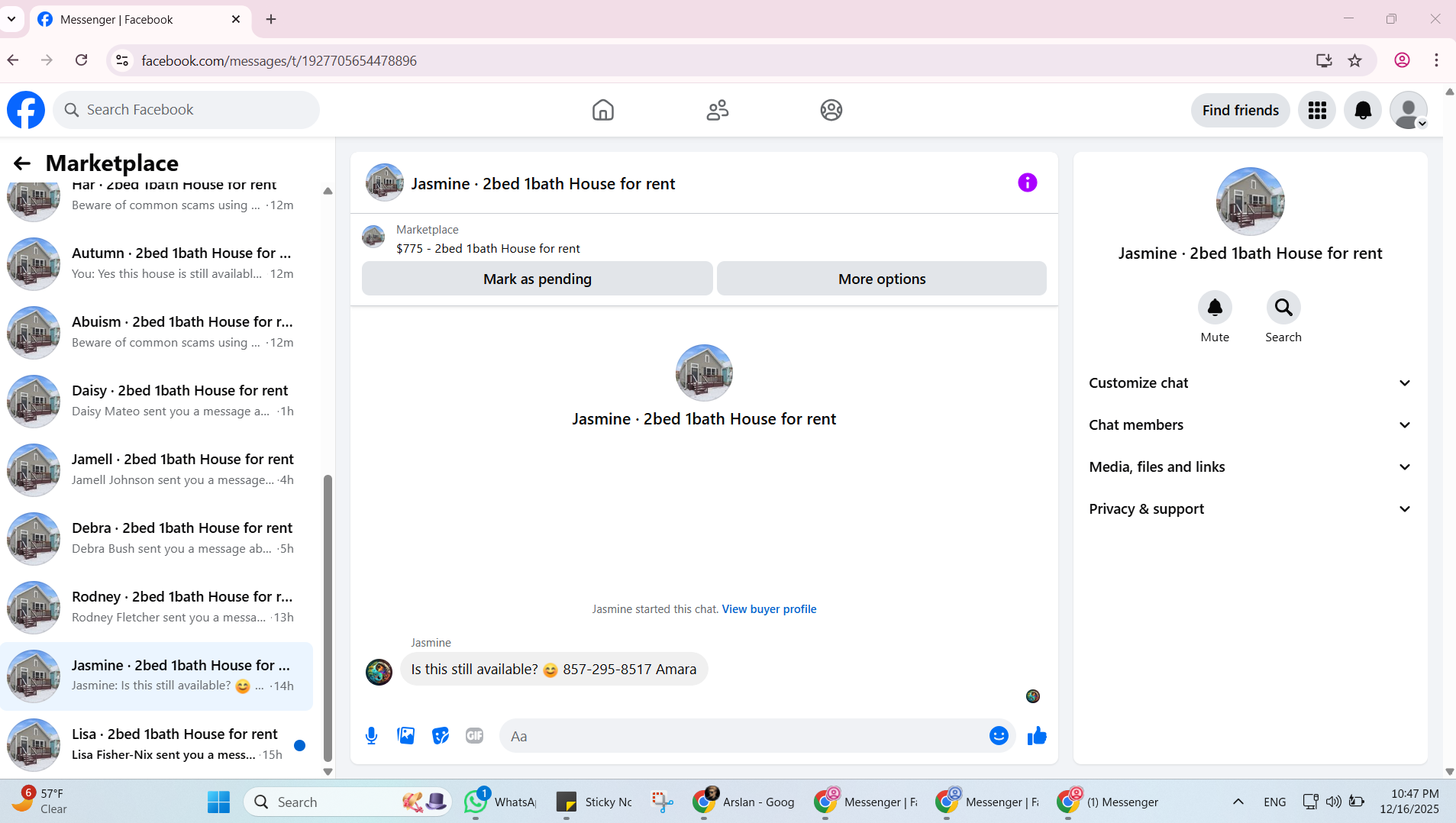The height and width of the screenshot is (823, 1456).
Task: Show hidden system tray icons
Action: tap(1238, 802)
